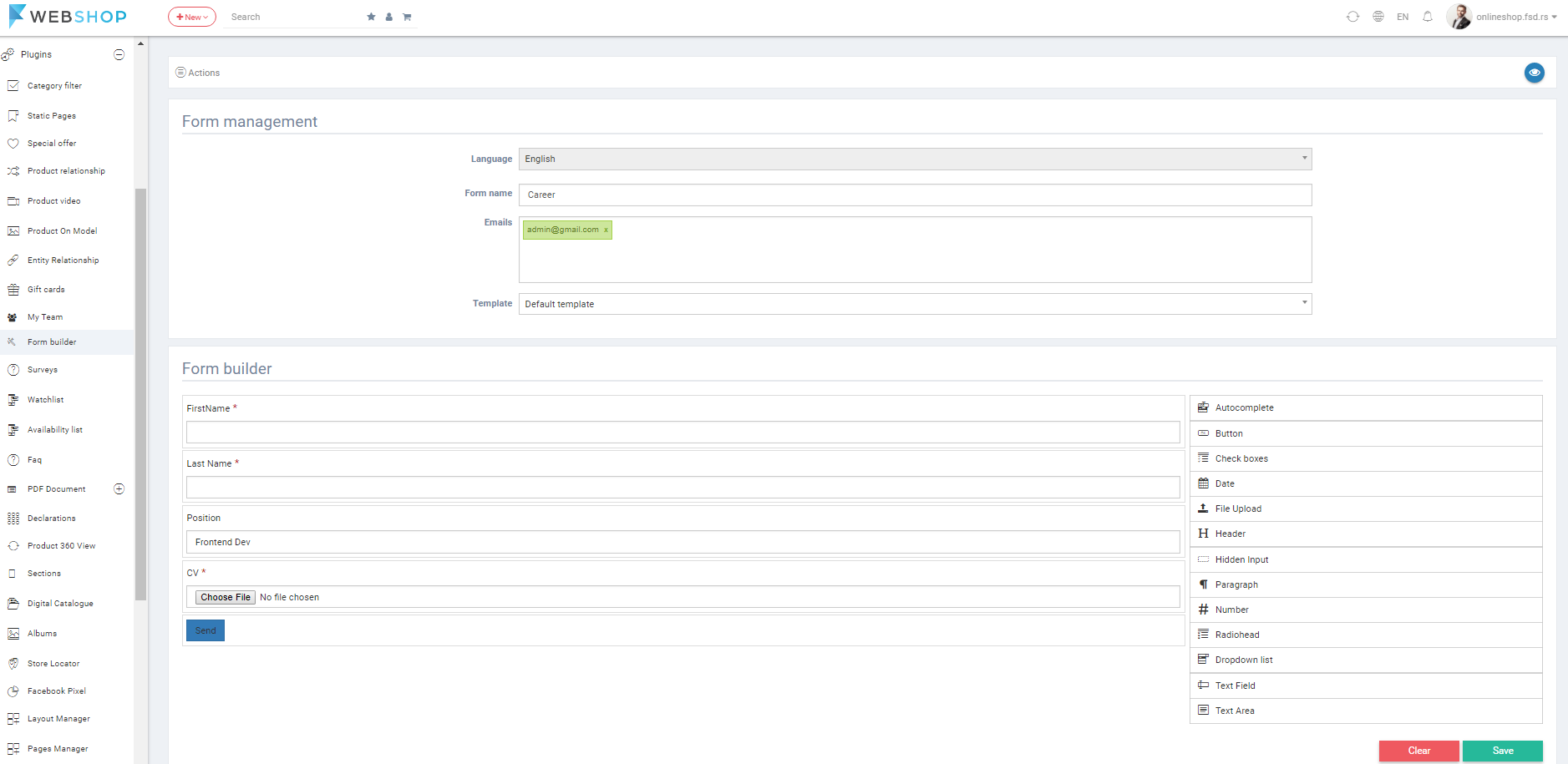This screenshot has width=1568, height=764.
Task: Collapse the Plugins section
Action: [x=119, y=54]
